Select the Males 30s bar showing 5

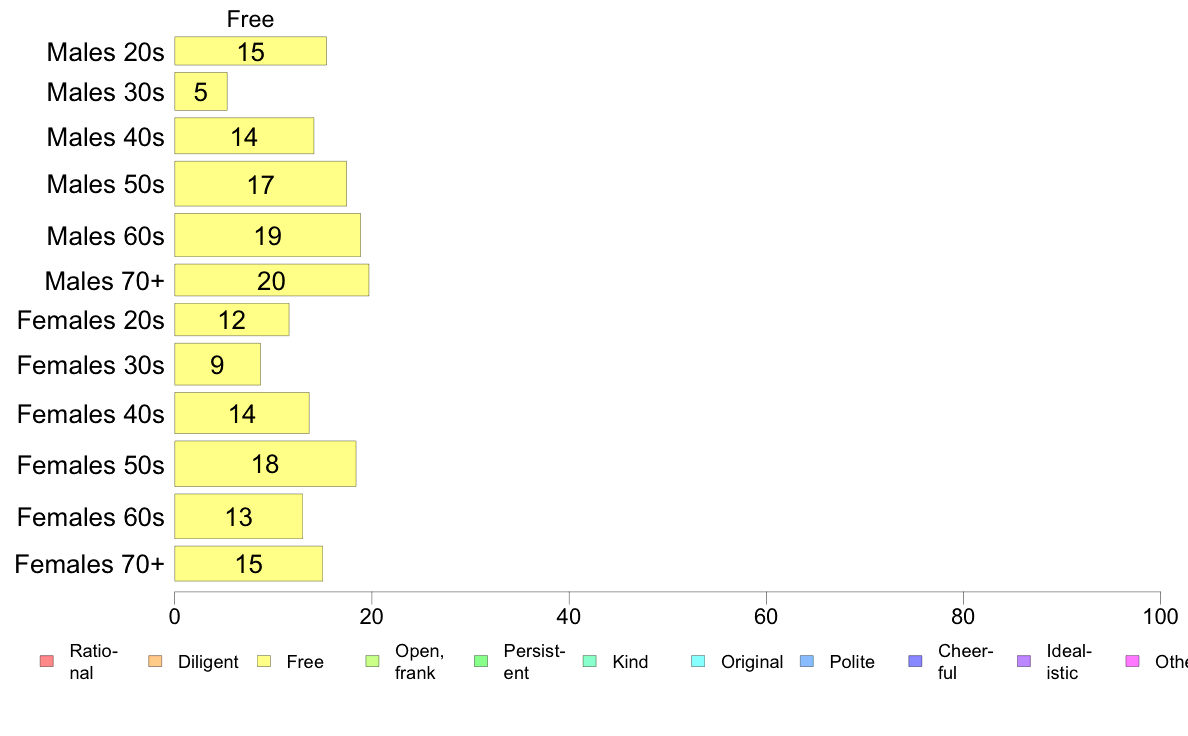click(201, 92)
